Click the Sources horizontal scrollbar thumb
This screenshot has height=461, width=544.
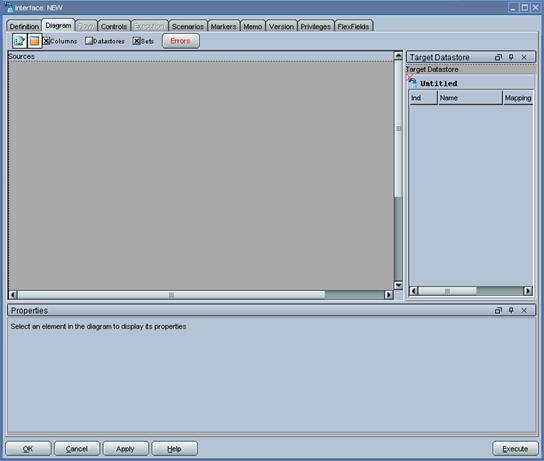(171, 295)
